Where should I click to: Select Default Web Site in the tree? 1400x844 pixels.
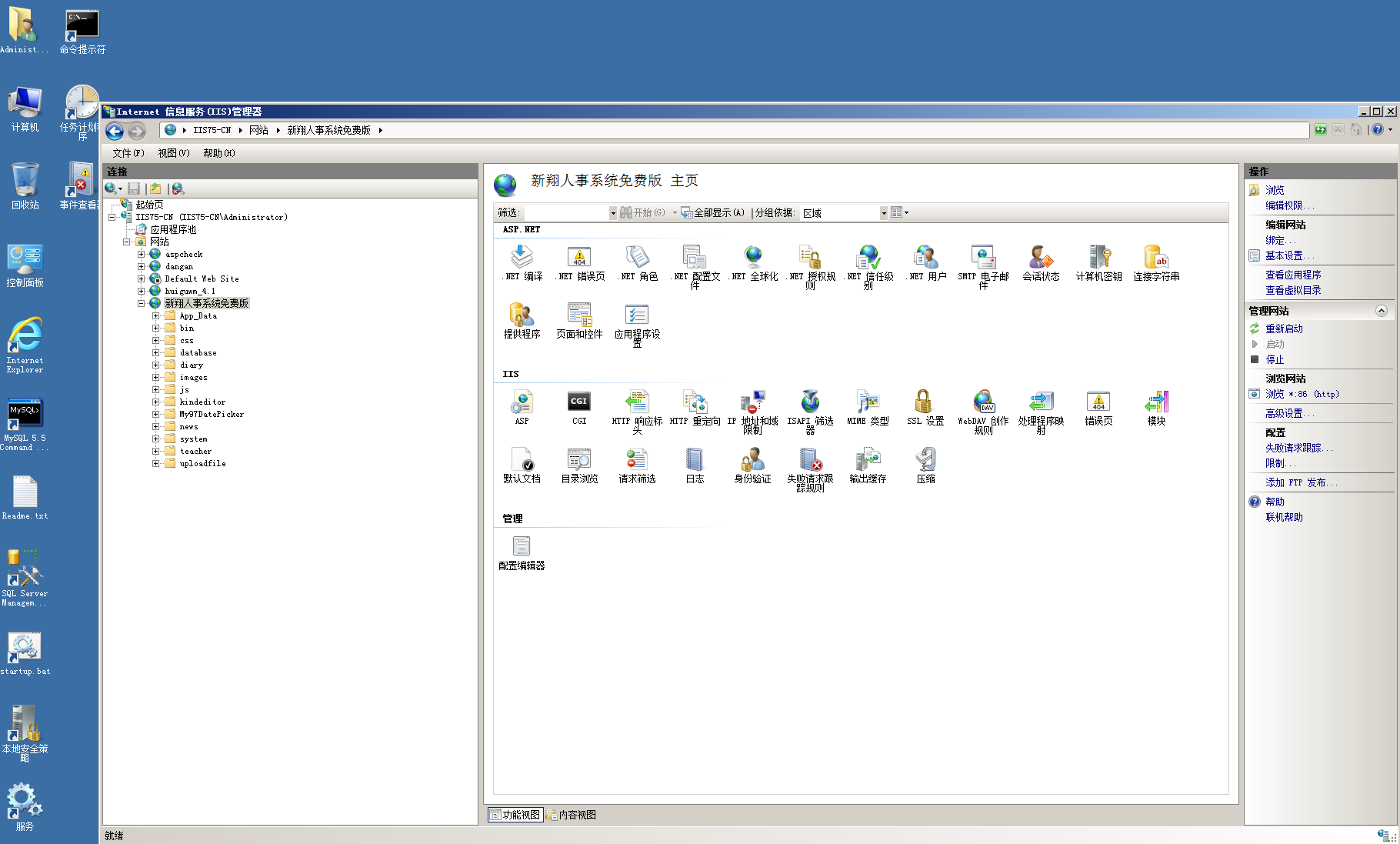[202, 279]
